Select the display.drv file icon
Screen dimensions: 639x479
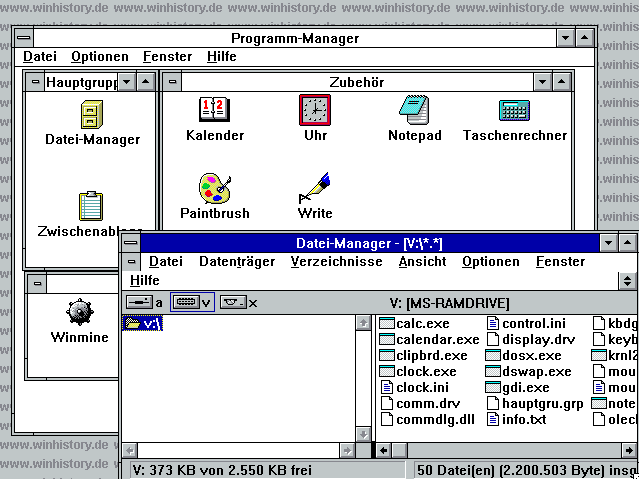pyautogui.click(x=493, y=340)
